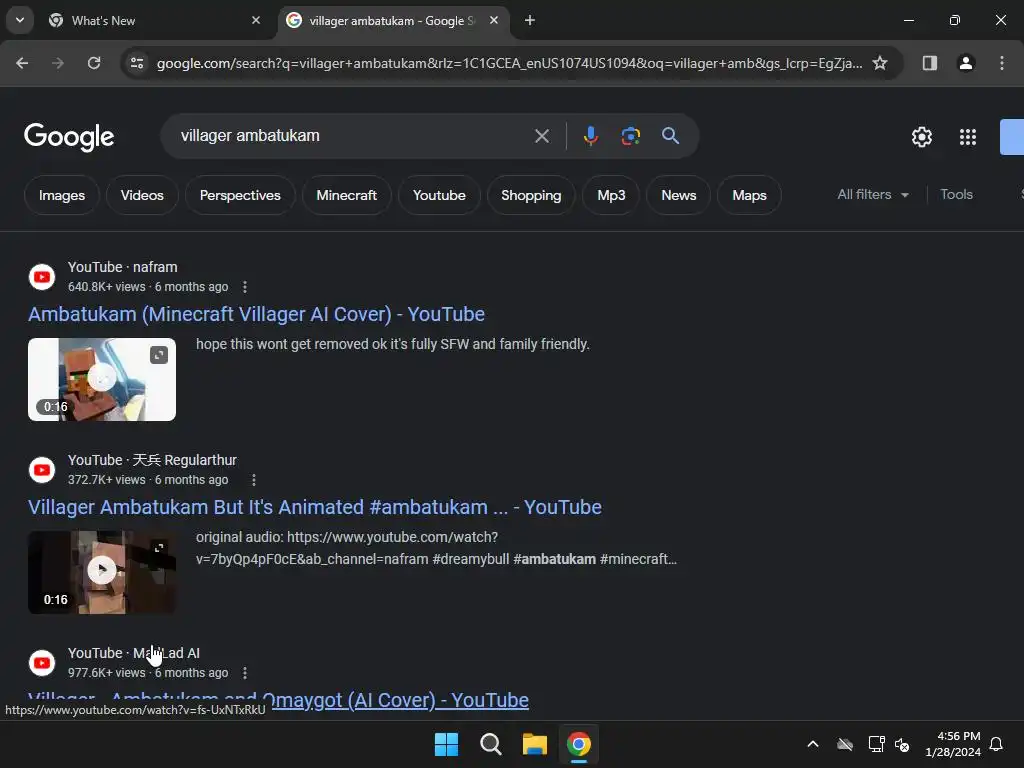Viewport: 1024px width, 768px height.
Task: Open more options for MadLad AI result
Action: (x=245, y=673)
